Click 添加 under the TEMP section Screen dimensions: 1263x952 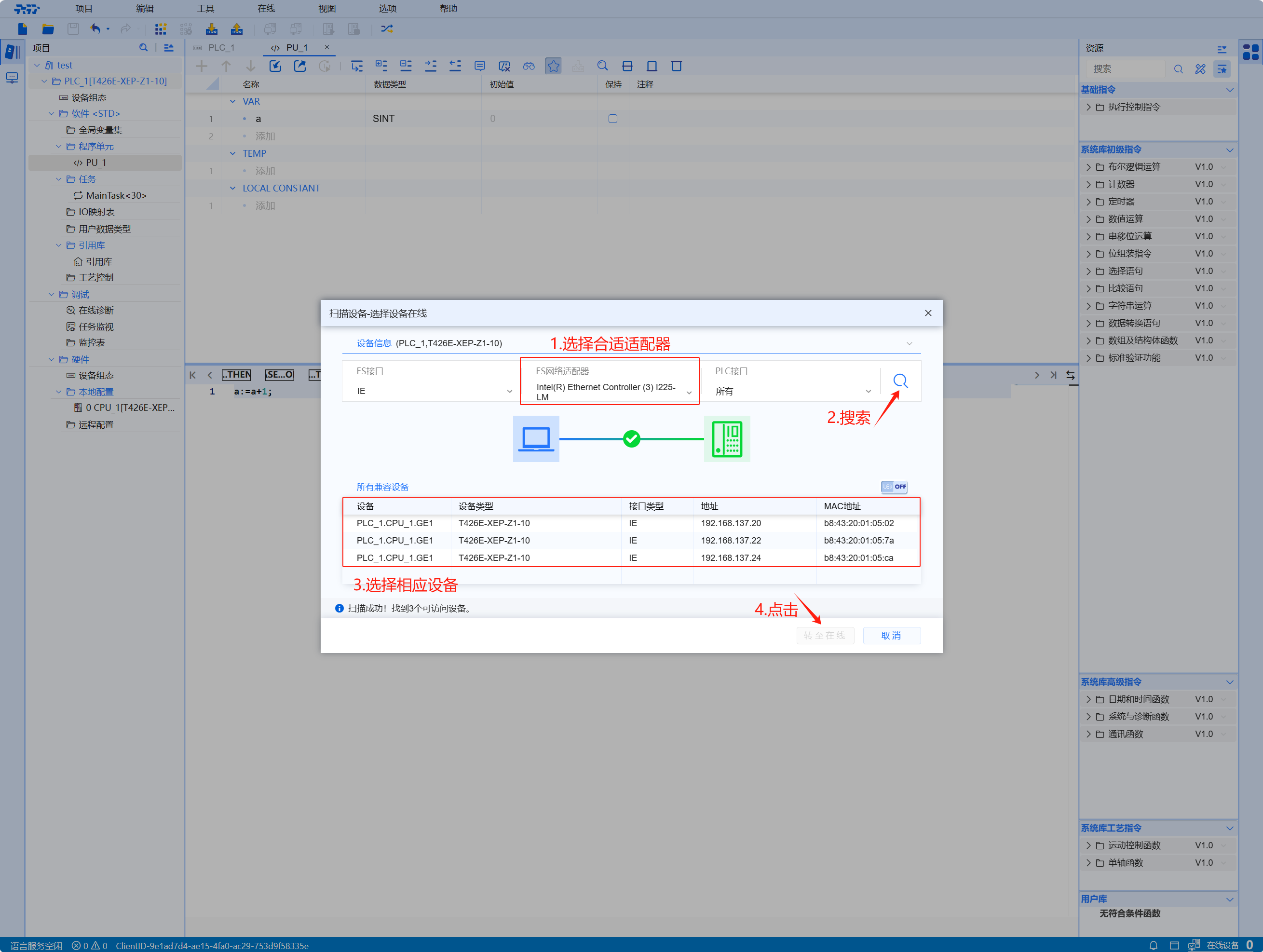point(265,170)
